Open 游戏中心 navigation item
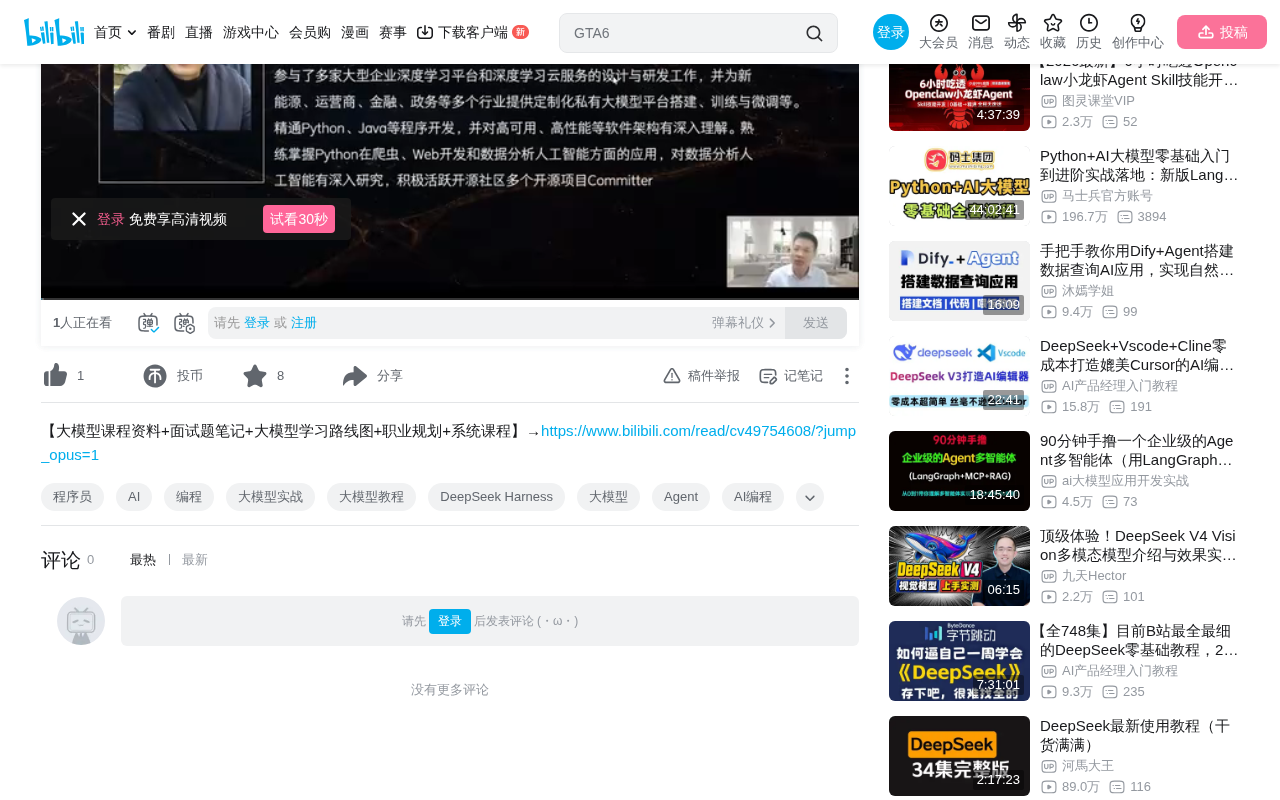This screenshot has width=1280, height=800. [x=251, y=32]
